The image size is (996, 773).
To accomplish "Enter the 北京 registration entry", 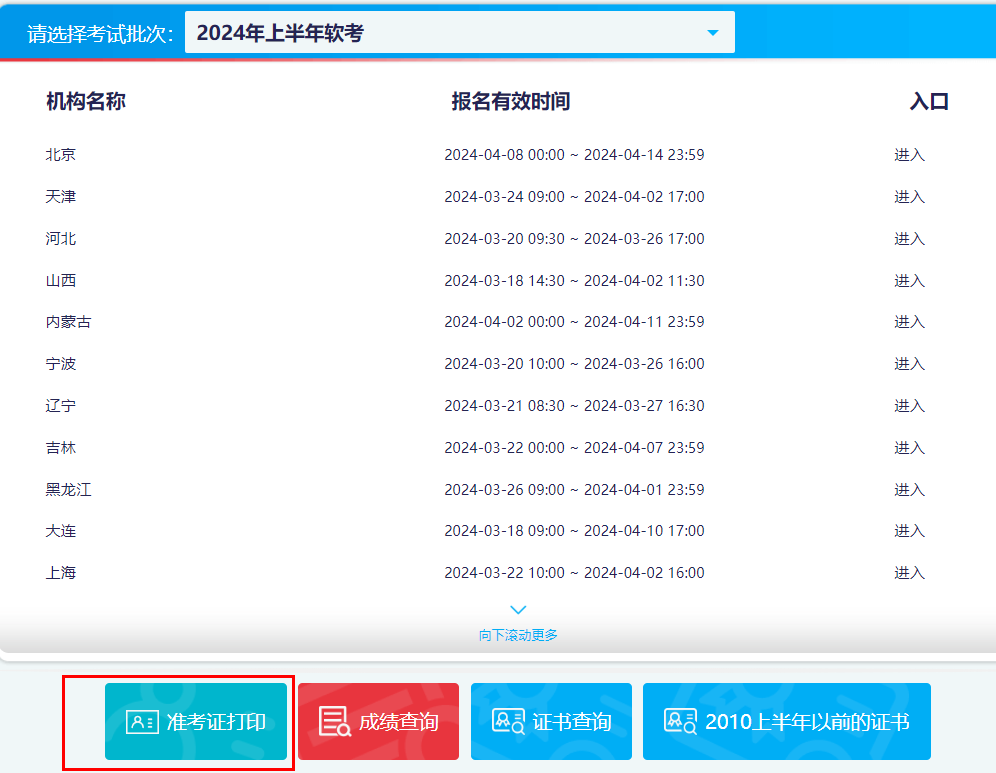I will point(910,155).
